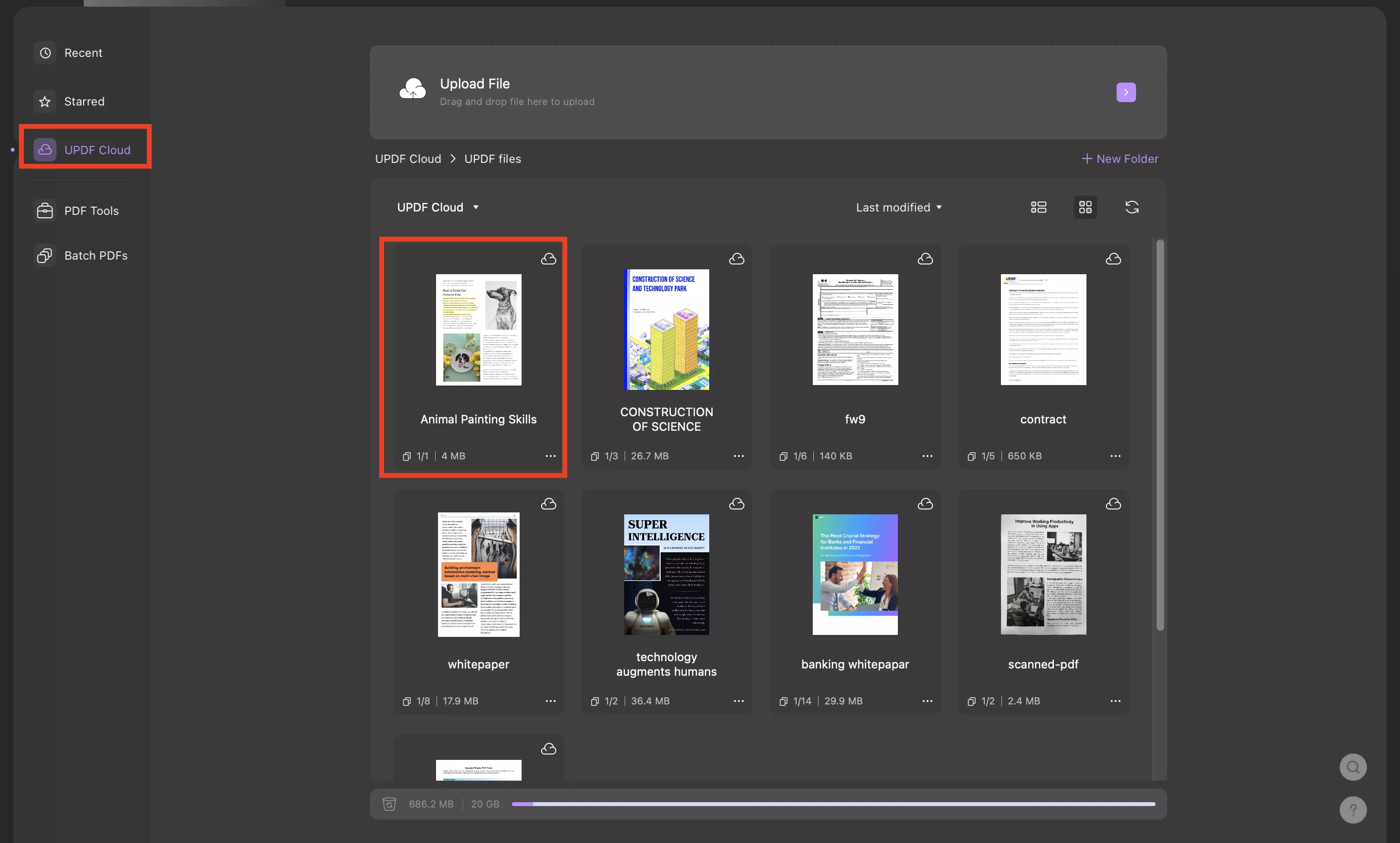The height and width of the screenshot is (843, 1400).
Task: Open more options for contract
Action: click(x=1115, y=456)
